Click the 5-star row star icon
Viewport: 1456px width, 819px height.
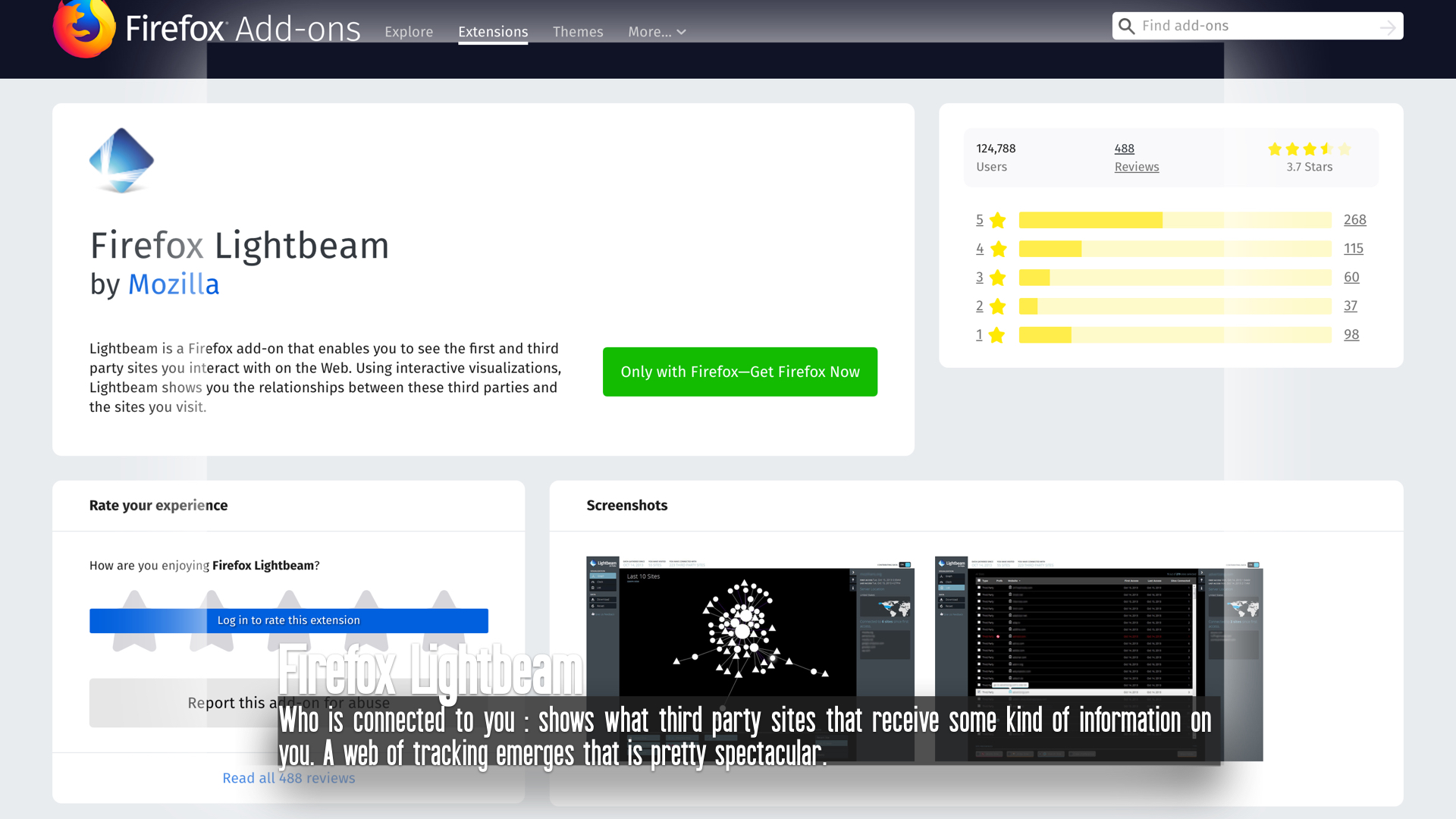coord(998,220)
